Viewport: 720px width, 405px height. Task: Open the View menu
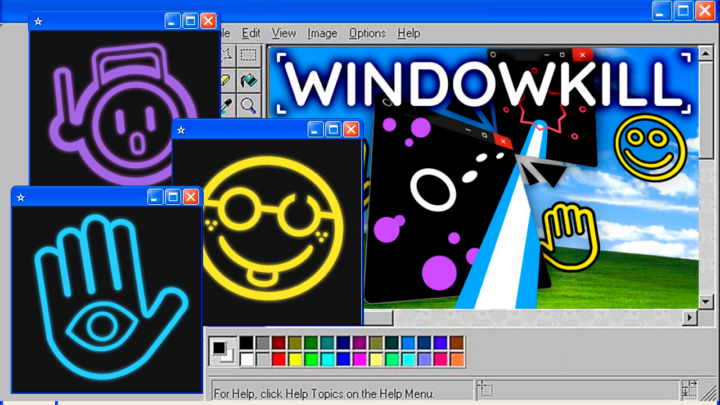[x=284, y=33]
